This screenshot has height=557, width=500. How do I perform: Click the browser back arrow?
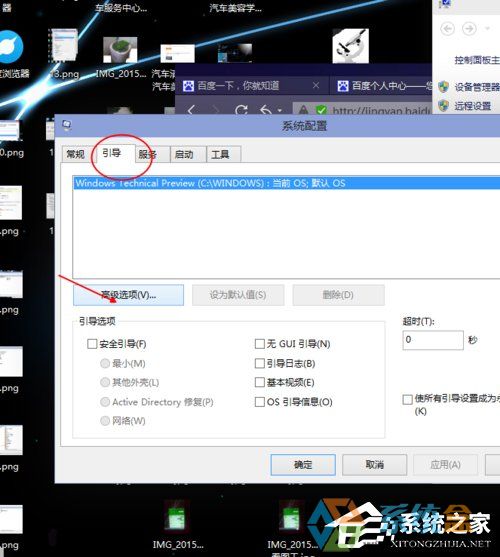click(191, 110)
